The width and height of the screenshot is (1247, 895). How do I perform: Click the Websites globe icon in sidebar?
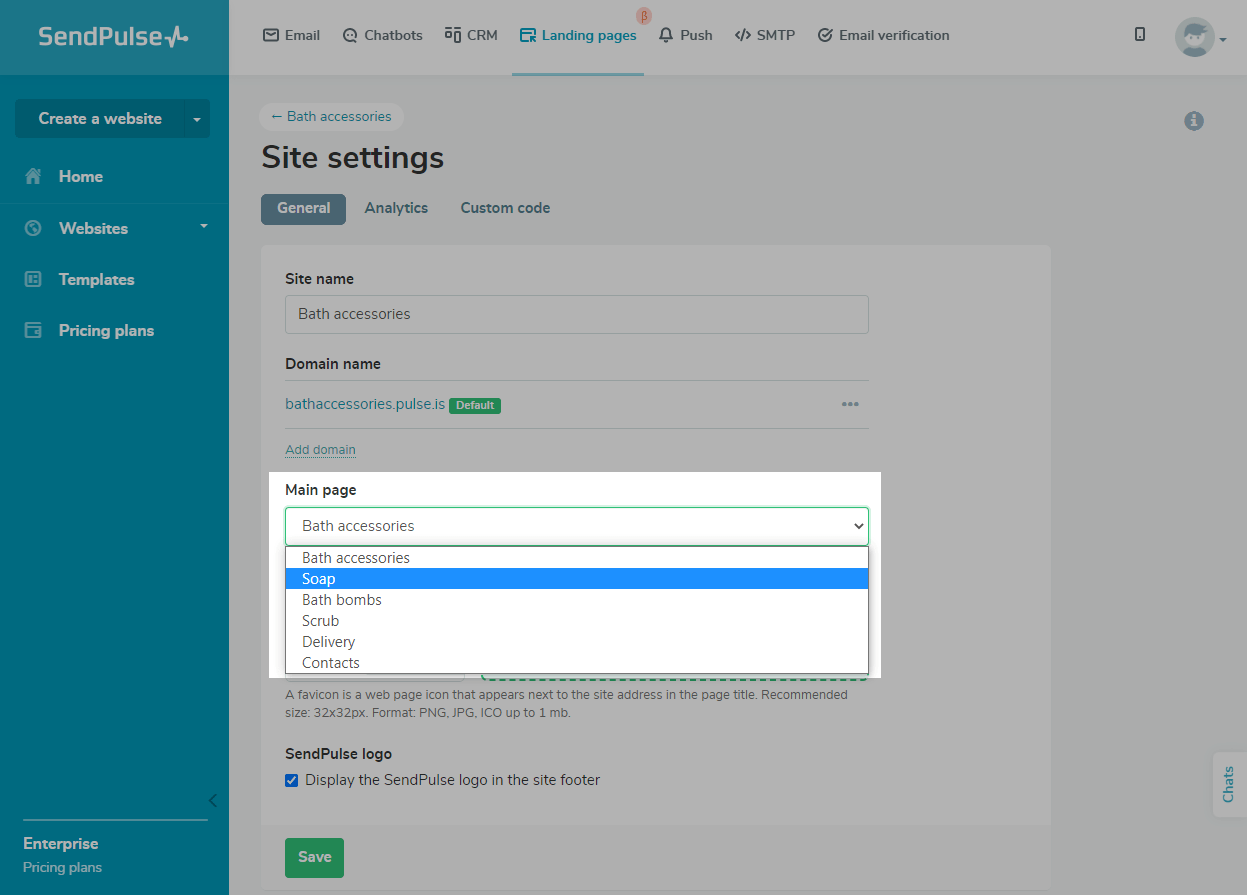coord(33,228)
